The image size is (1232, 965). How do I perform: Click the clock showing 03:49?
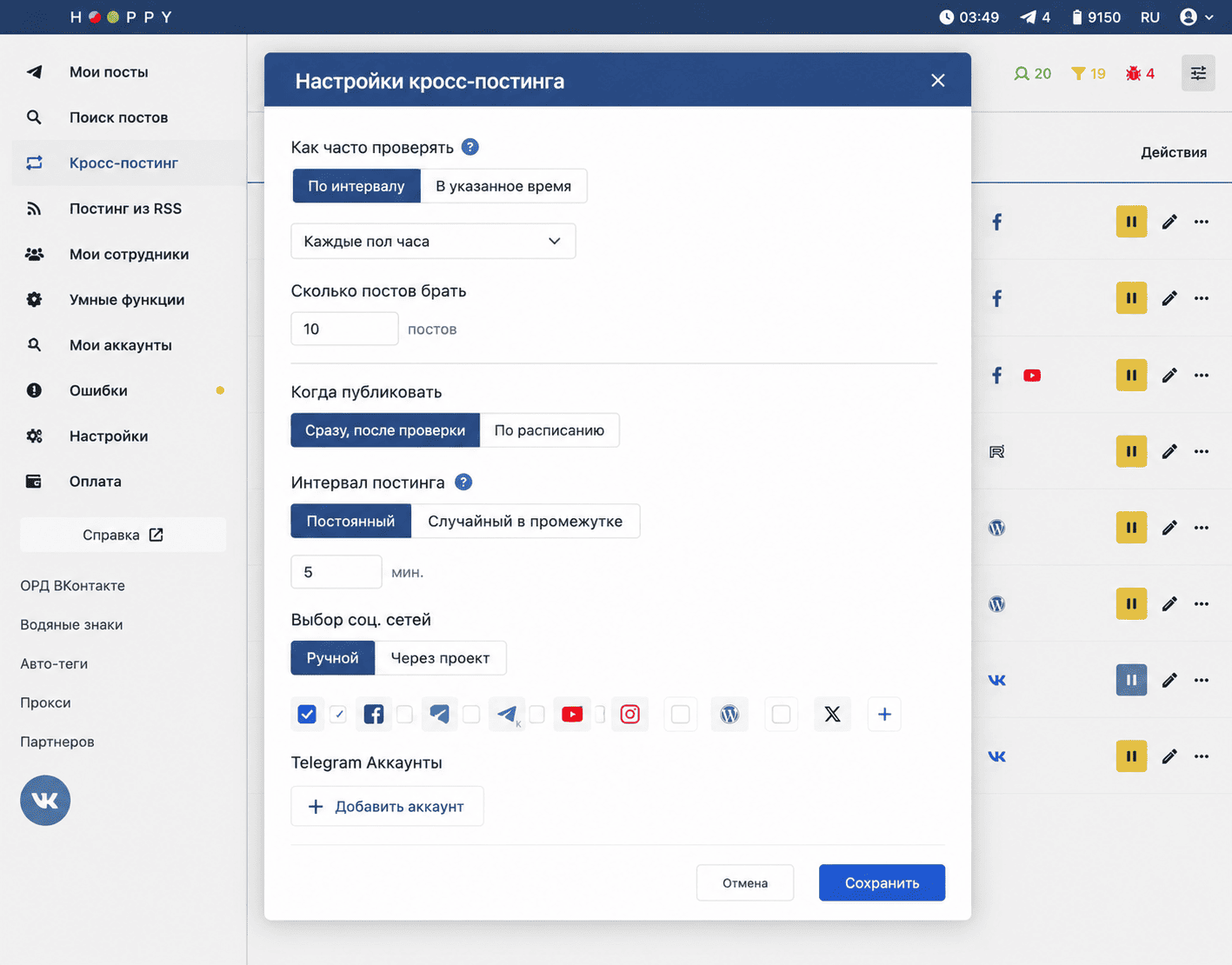click(x=969, y=17)
